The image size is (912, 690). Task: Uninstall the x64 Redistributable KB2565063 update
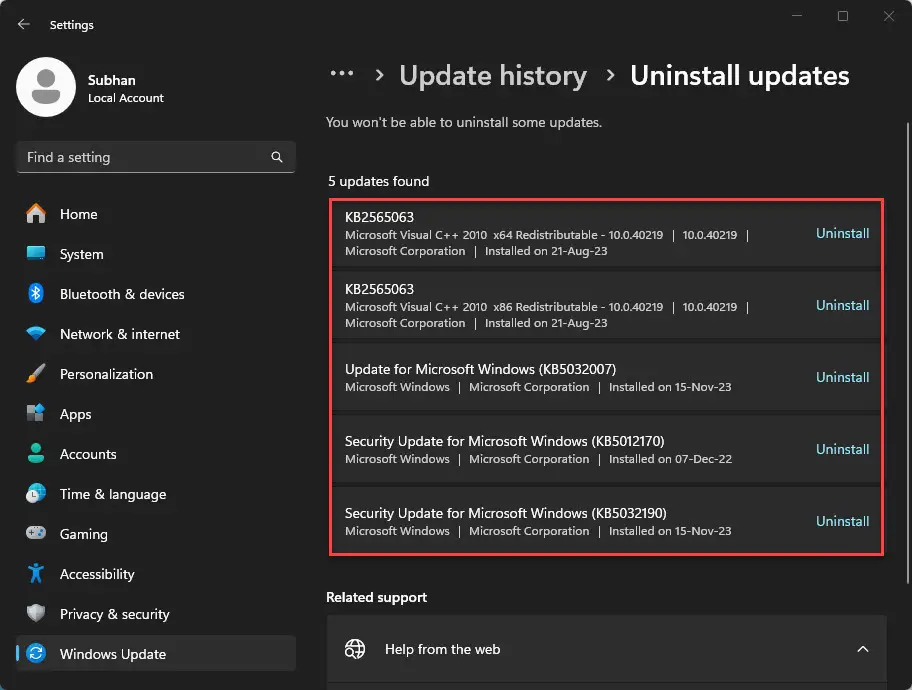pyautogui.click(x=842, y=233)
